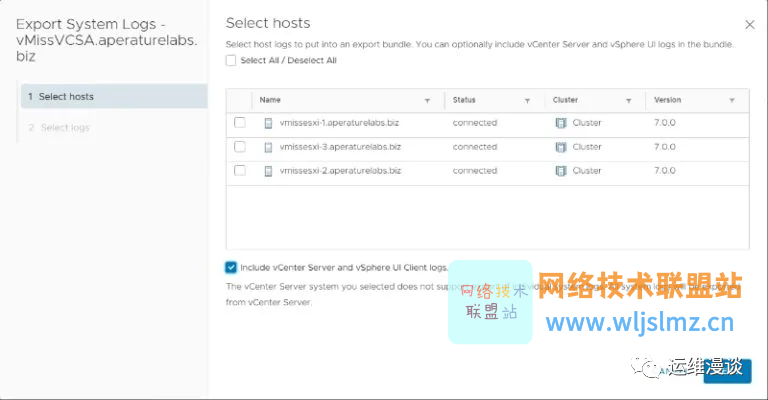
Task: Toggle the Select All / Deselect All checkbox
Action: tap(231, 61)
